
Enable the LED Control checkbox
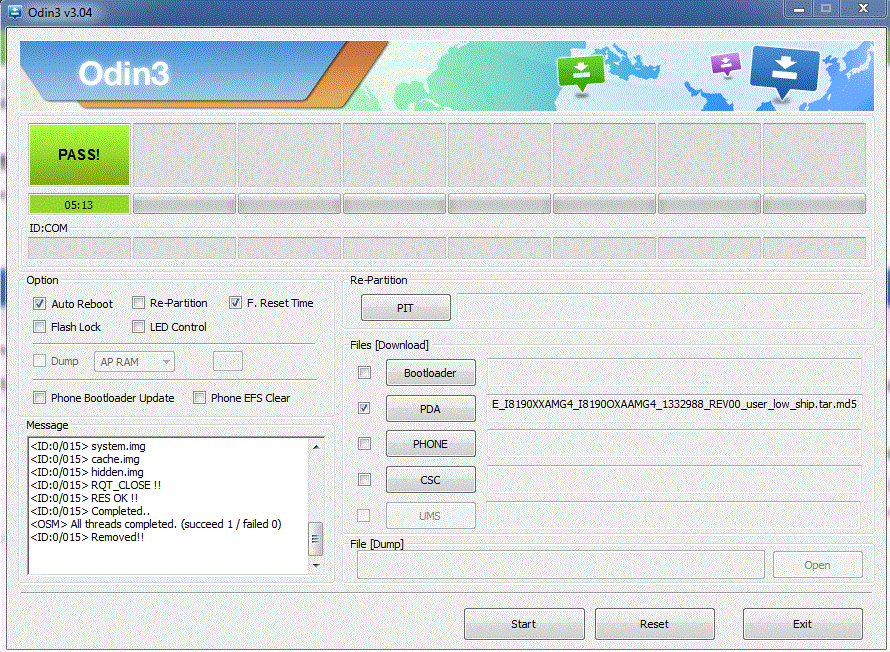pyautogui.click(x=138, y=327)
